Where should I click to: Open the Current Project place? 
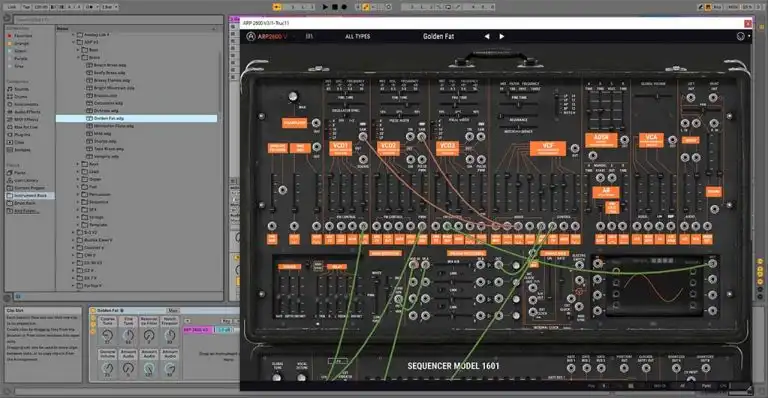(29, 188)
